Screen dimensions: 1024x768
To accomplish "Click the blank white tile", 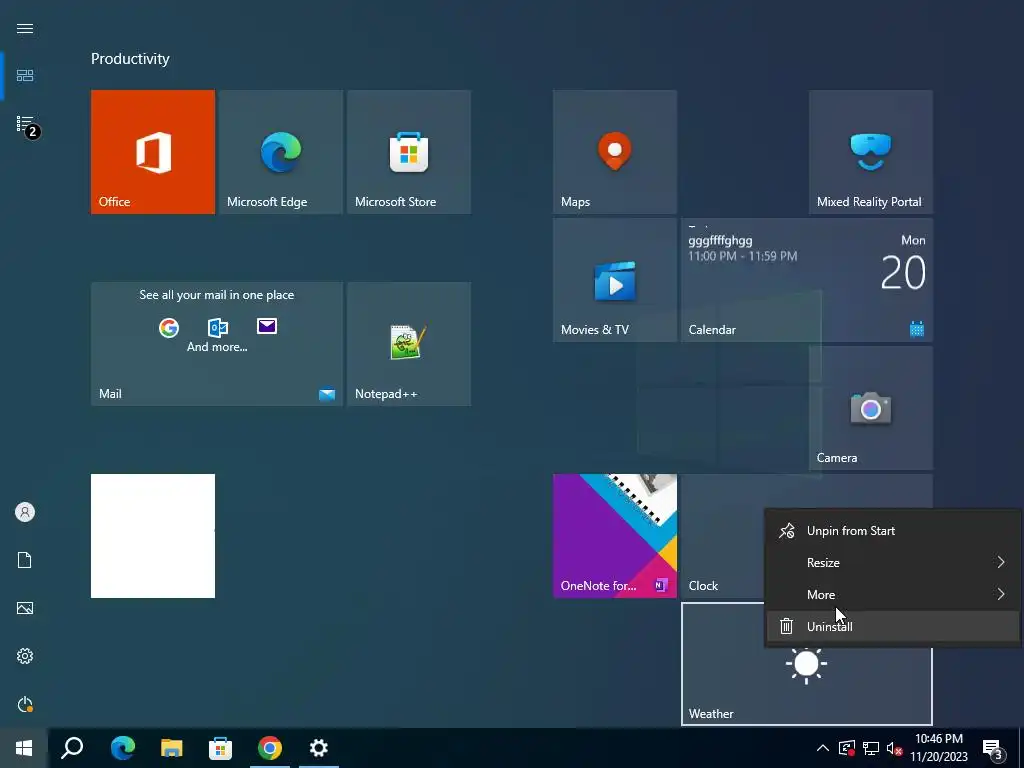I will (x=153, y=536).
